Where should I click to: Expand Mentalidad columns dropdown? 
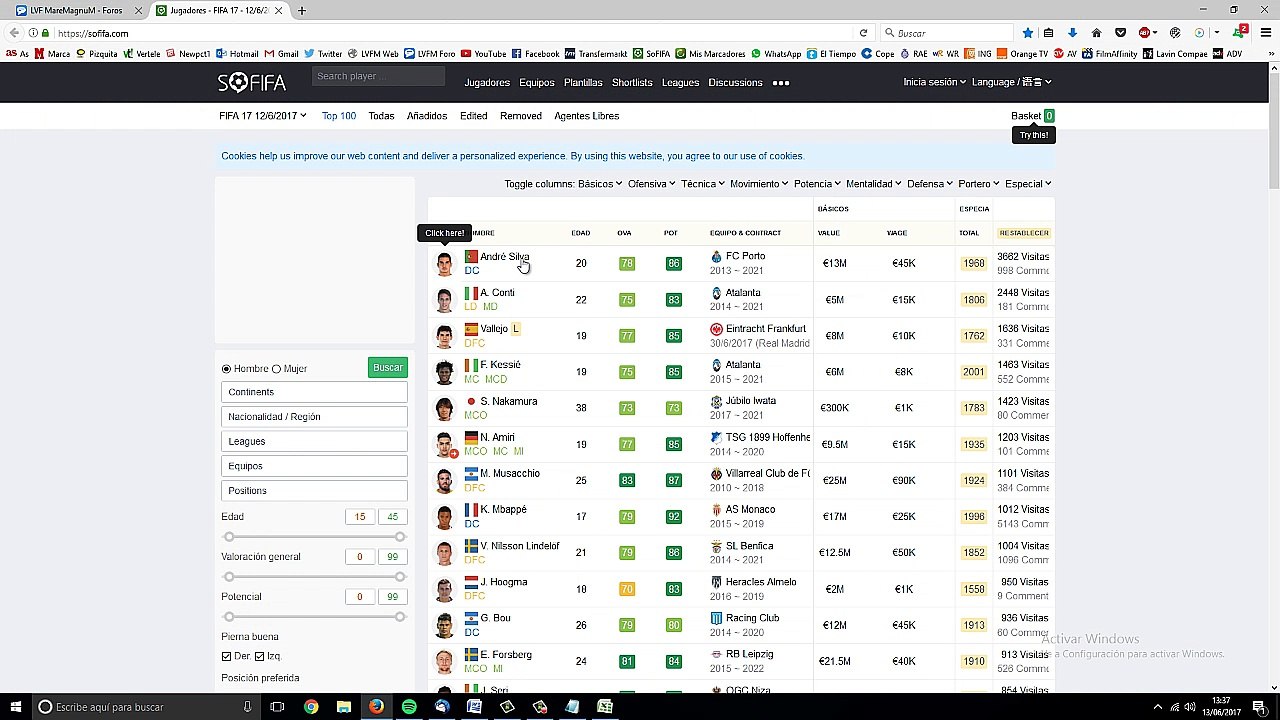coord(874,184)
